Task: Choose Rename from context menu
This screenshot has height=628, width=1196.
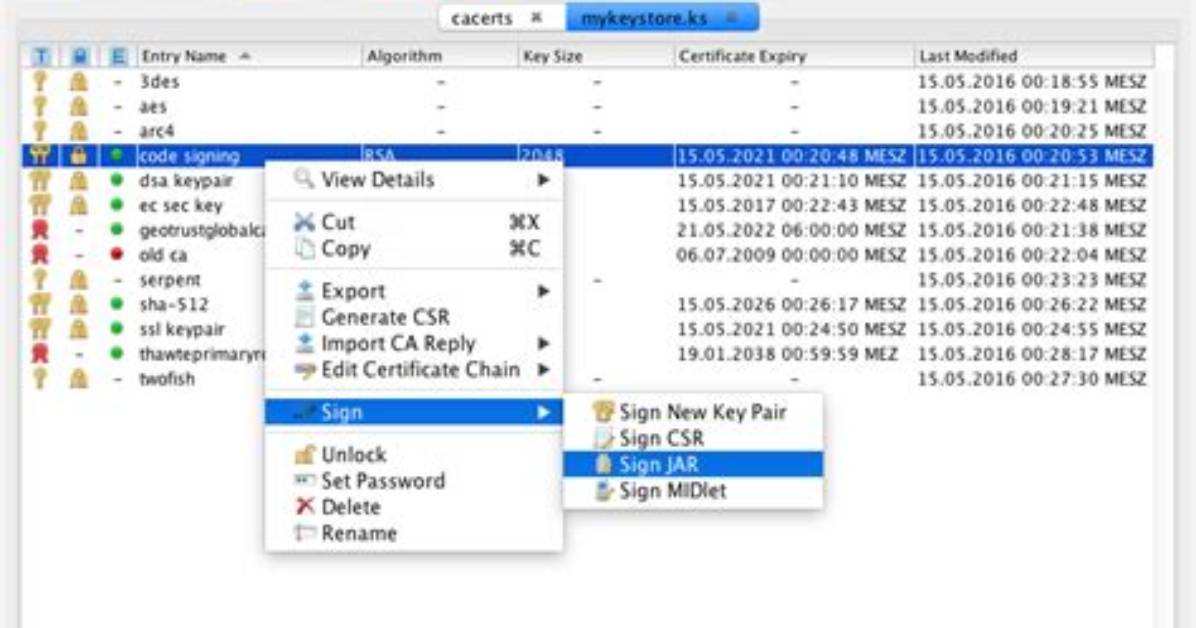Action: pos(413,533)
